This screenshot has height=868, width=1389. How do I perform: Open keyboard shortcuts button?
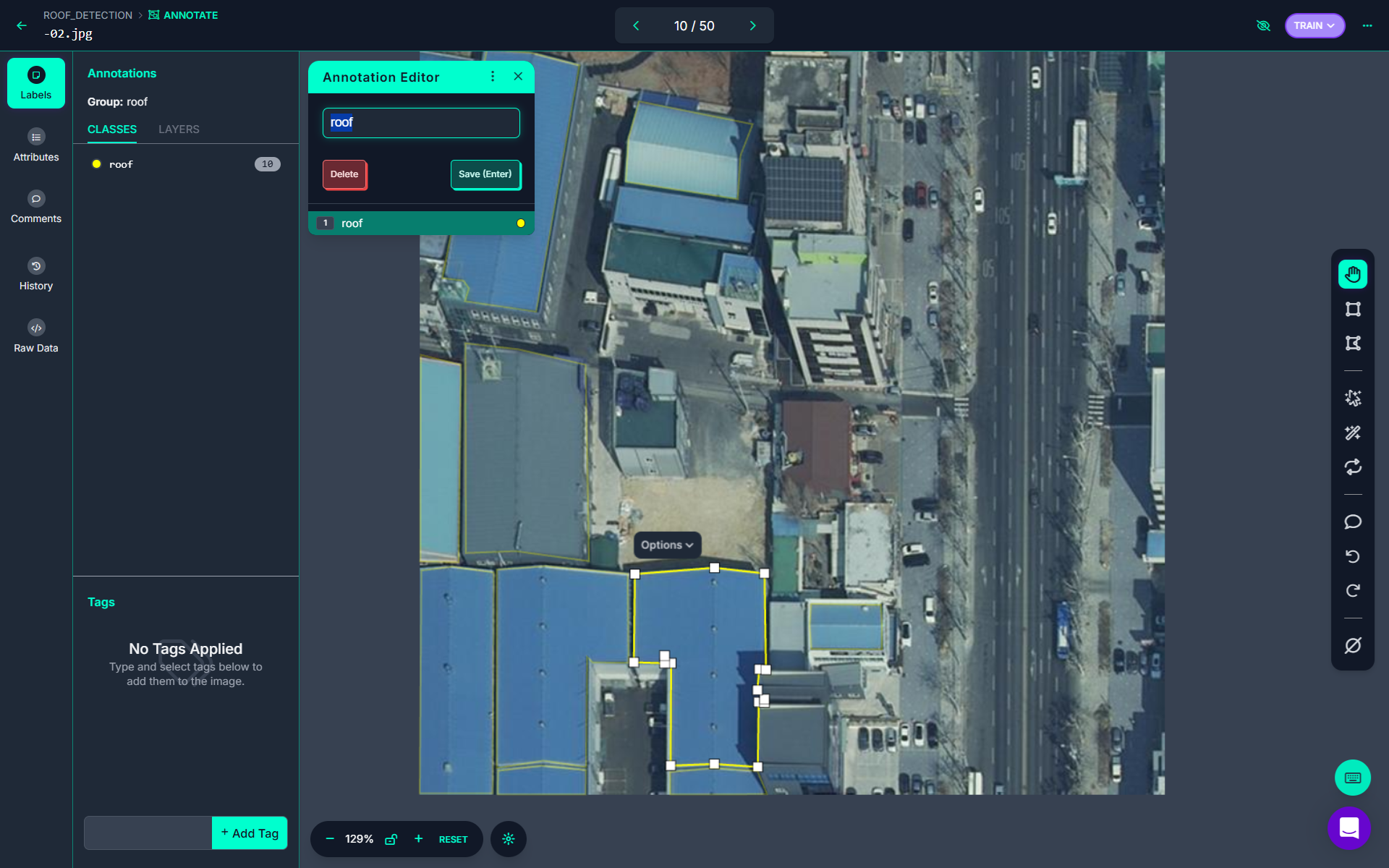click(x=1352, y=778)
